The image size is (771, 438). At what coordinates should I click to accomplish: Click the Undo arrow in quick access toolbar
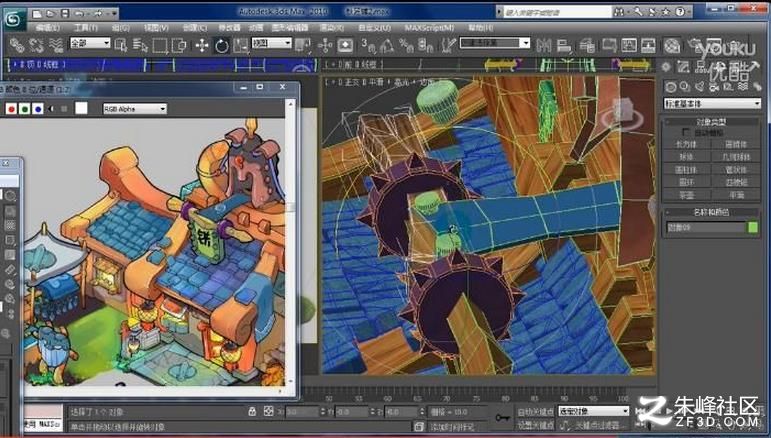tap(80, 14)
